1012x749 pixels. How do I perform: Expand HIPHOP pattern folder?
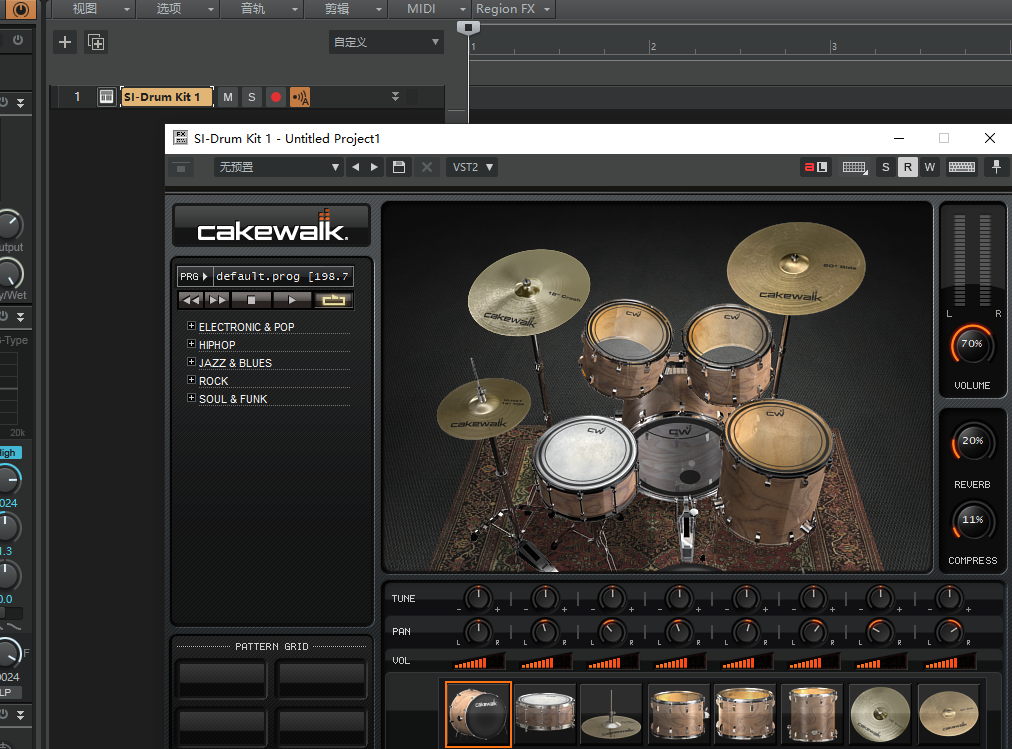click(x=191, y=344)
